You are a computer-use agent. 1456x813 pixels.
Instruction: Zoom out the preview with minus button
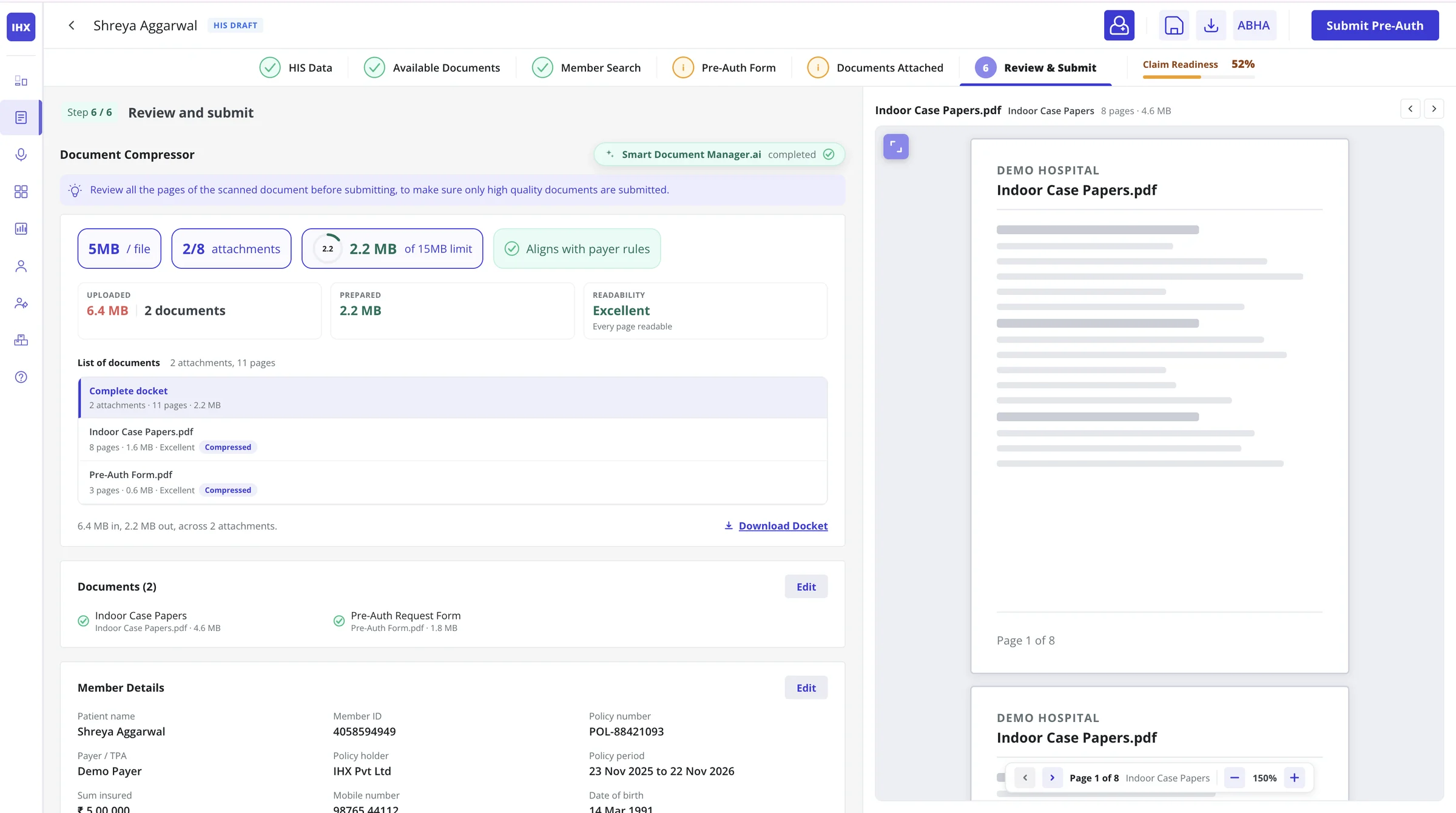[1235, 778]
